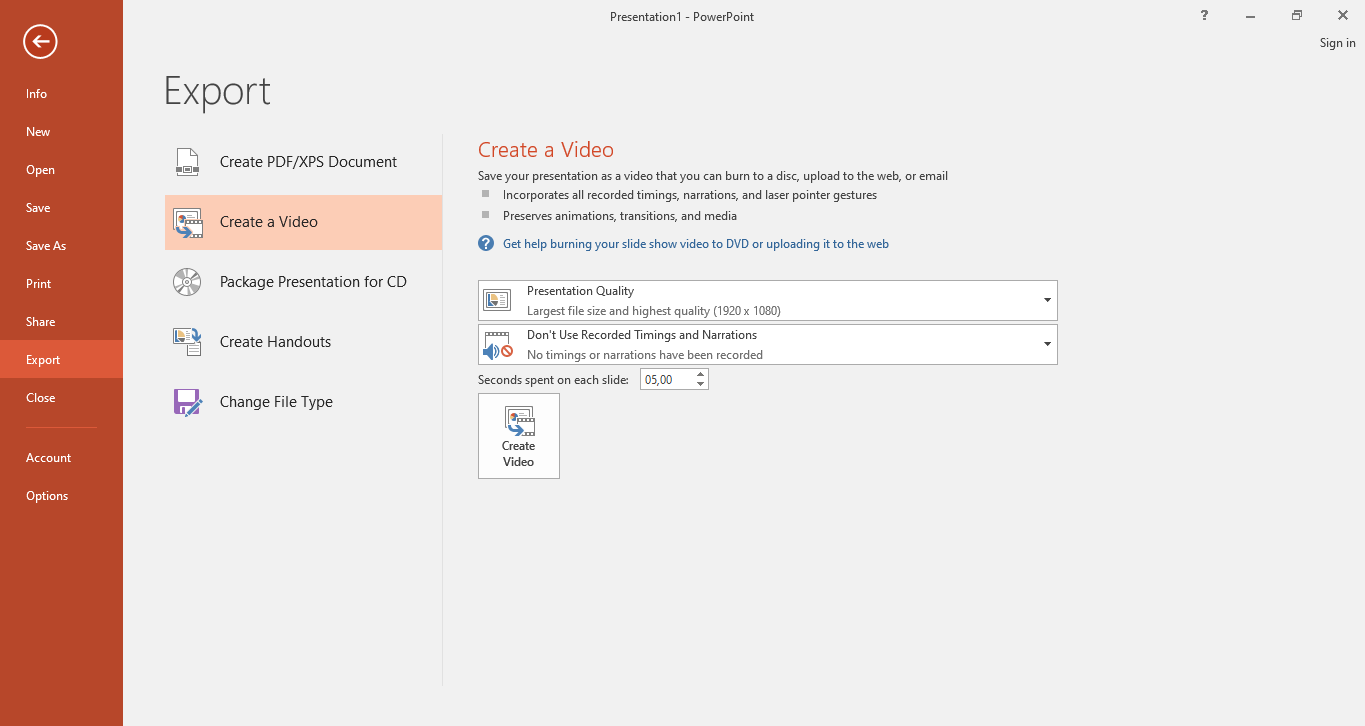1365x726 pixels.
Task: Minimize the PowerPoint window
Action: [1250, 15]
